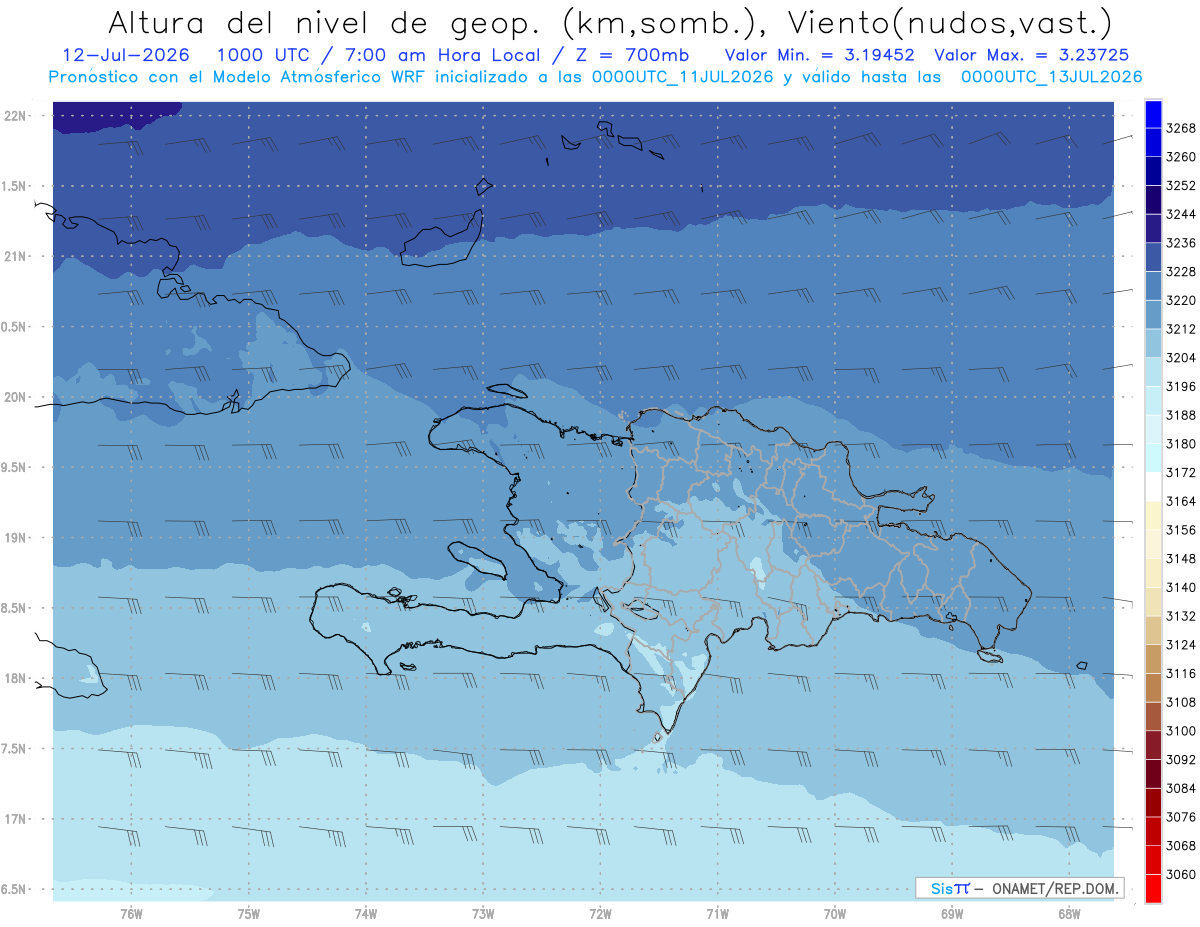Click the "22N" latitude label
The width and height of the screenshot is (1200, 927).
click(x=15, y=116)
